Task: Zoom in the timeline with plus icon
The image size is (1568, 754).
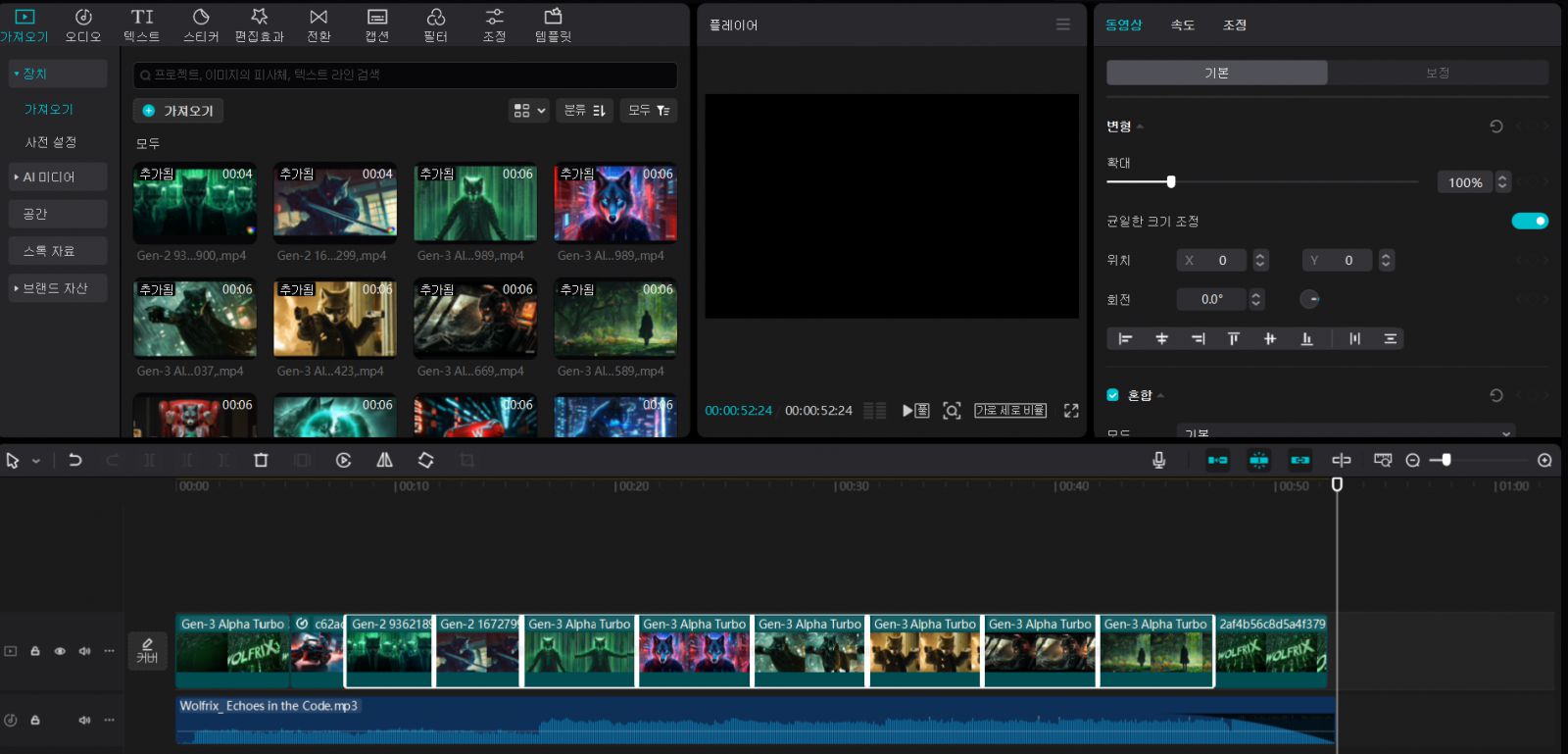Action: tap(1544, 460)
